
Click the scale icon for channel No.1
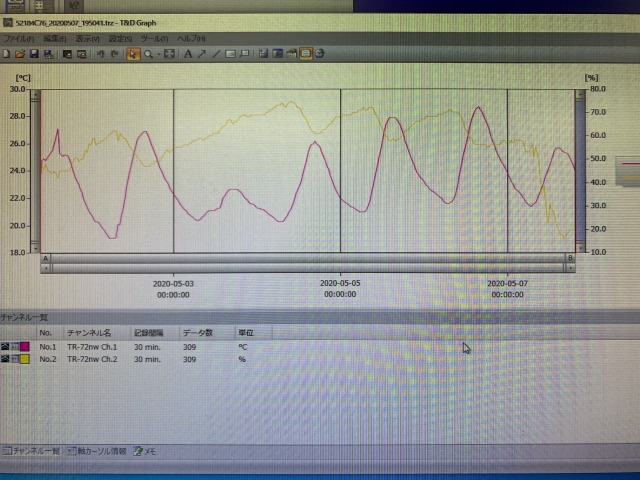pyautogui.click(x=15, y=347)
